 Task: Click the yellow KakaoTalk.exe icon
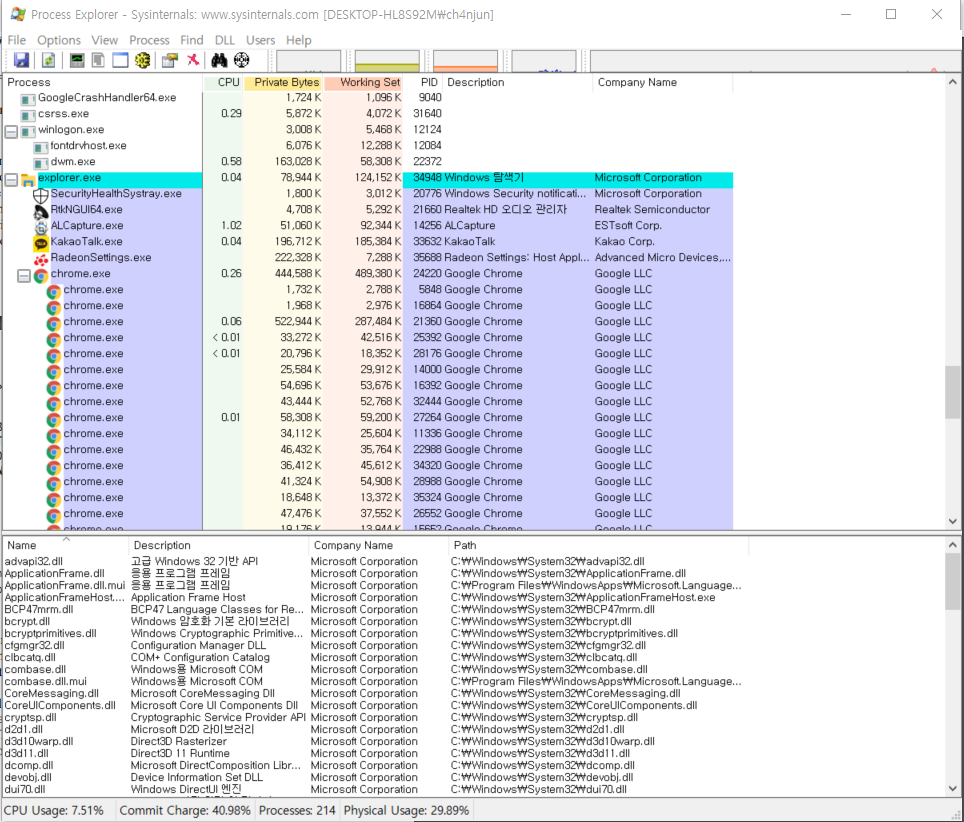[41, 244]
